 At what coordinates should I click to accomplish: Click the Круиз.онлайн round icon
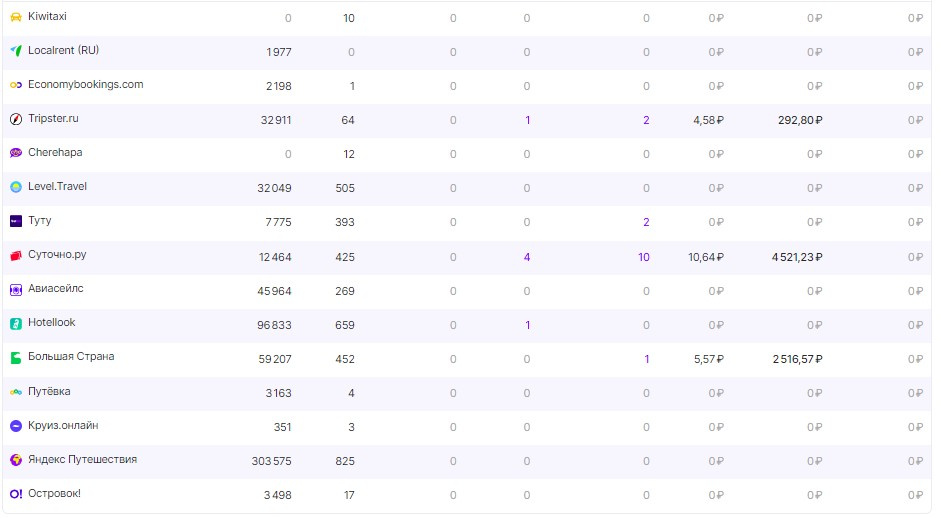[16, 426]
